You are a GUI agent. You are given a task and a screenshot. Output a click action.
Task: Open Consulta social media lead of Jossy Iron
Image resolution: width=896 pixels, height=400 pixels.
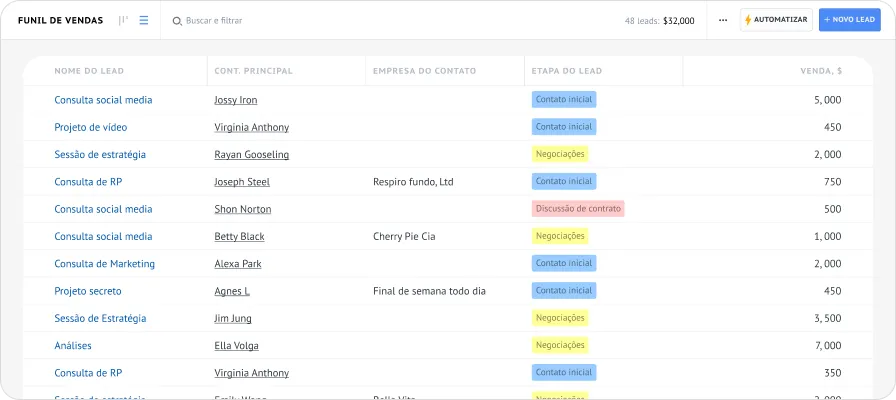103,99
